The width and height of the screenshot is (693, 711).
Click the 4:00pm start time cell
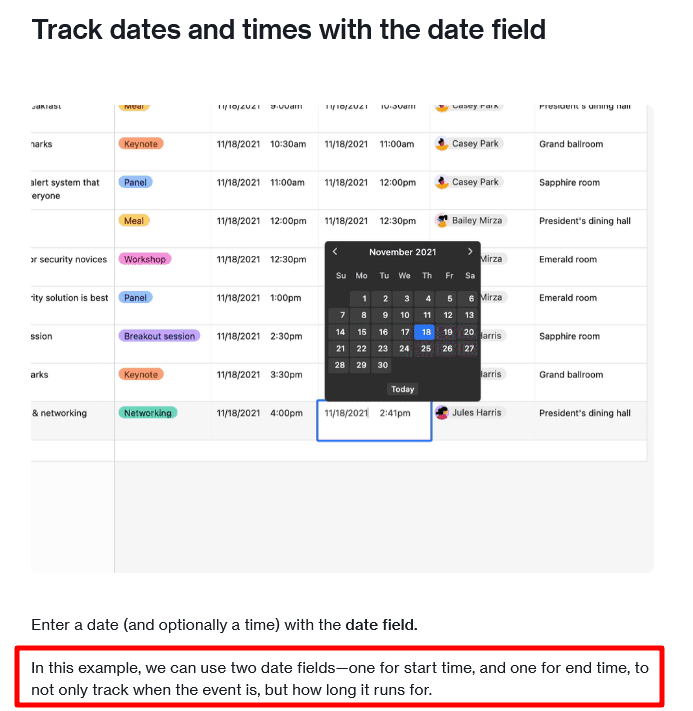pos(286,413)
